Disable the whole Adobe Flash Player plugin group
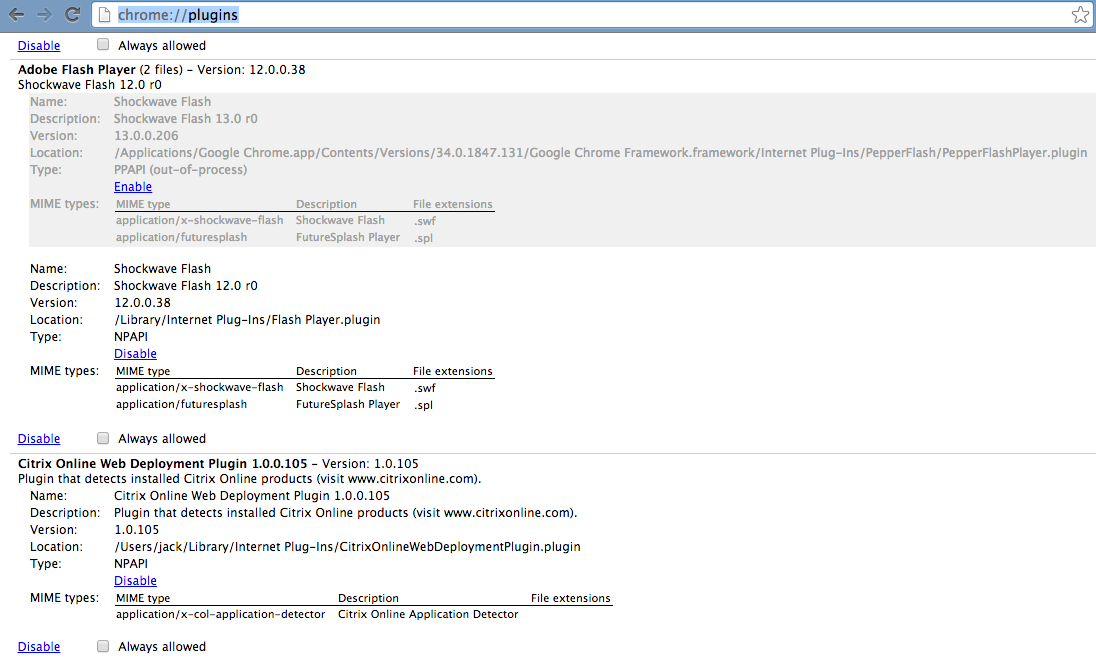 coord(38,439)
